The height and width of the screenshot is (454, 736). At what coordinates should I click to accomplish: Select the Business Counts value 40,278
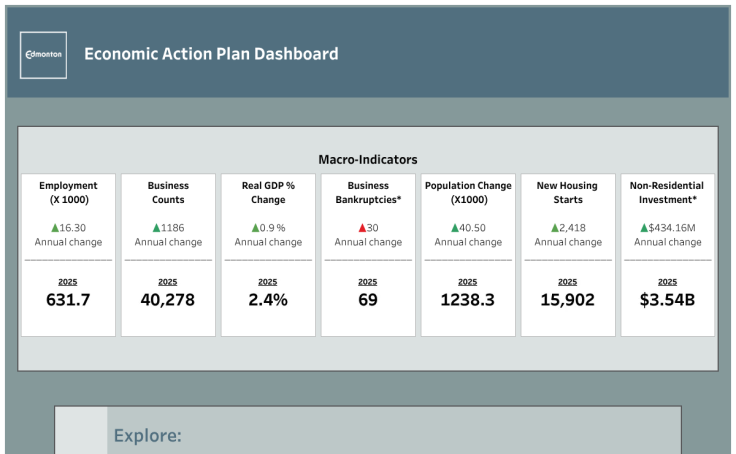click(x=168, y=300)
